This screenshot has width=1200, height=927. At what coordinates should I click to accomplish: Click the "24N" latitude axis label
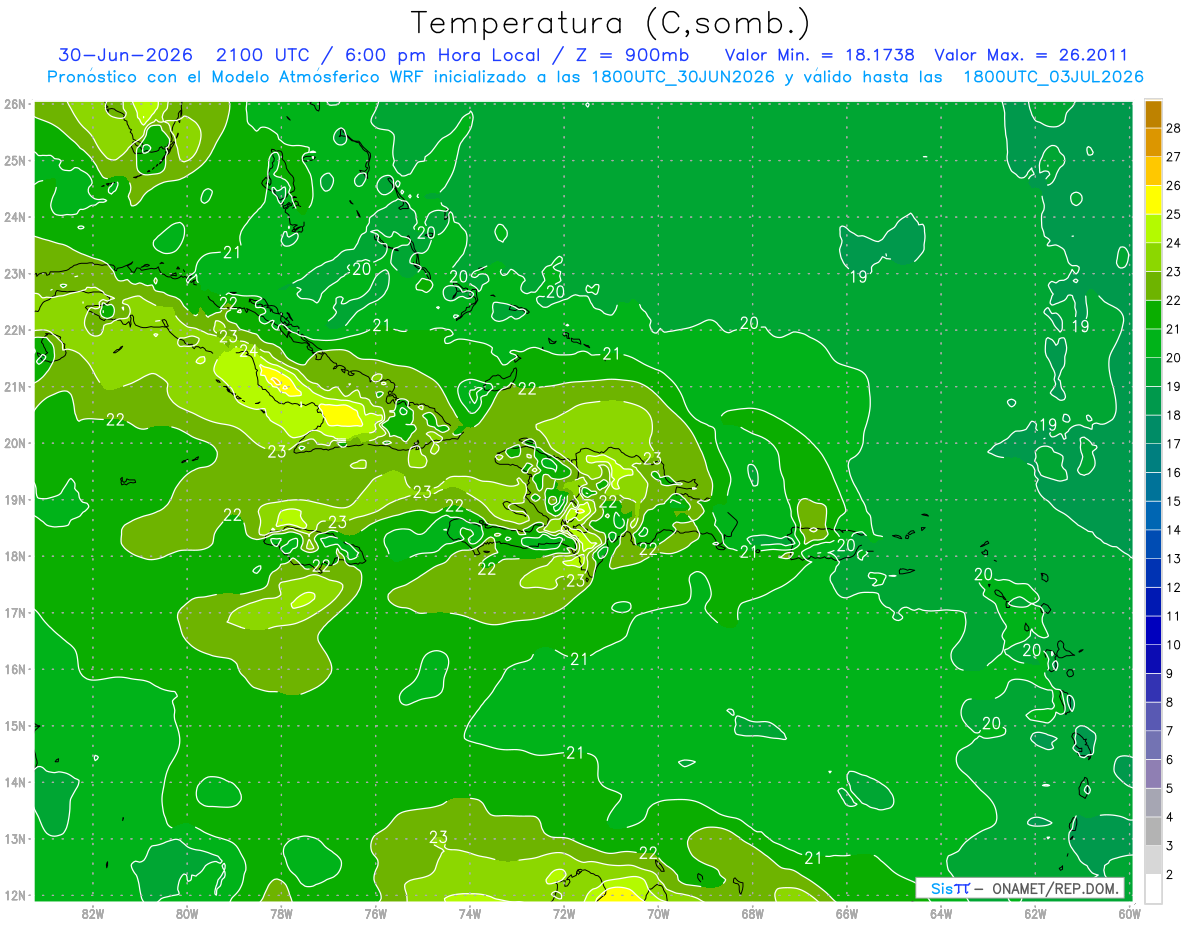(x=14, y=217)
